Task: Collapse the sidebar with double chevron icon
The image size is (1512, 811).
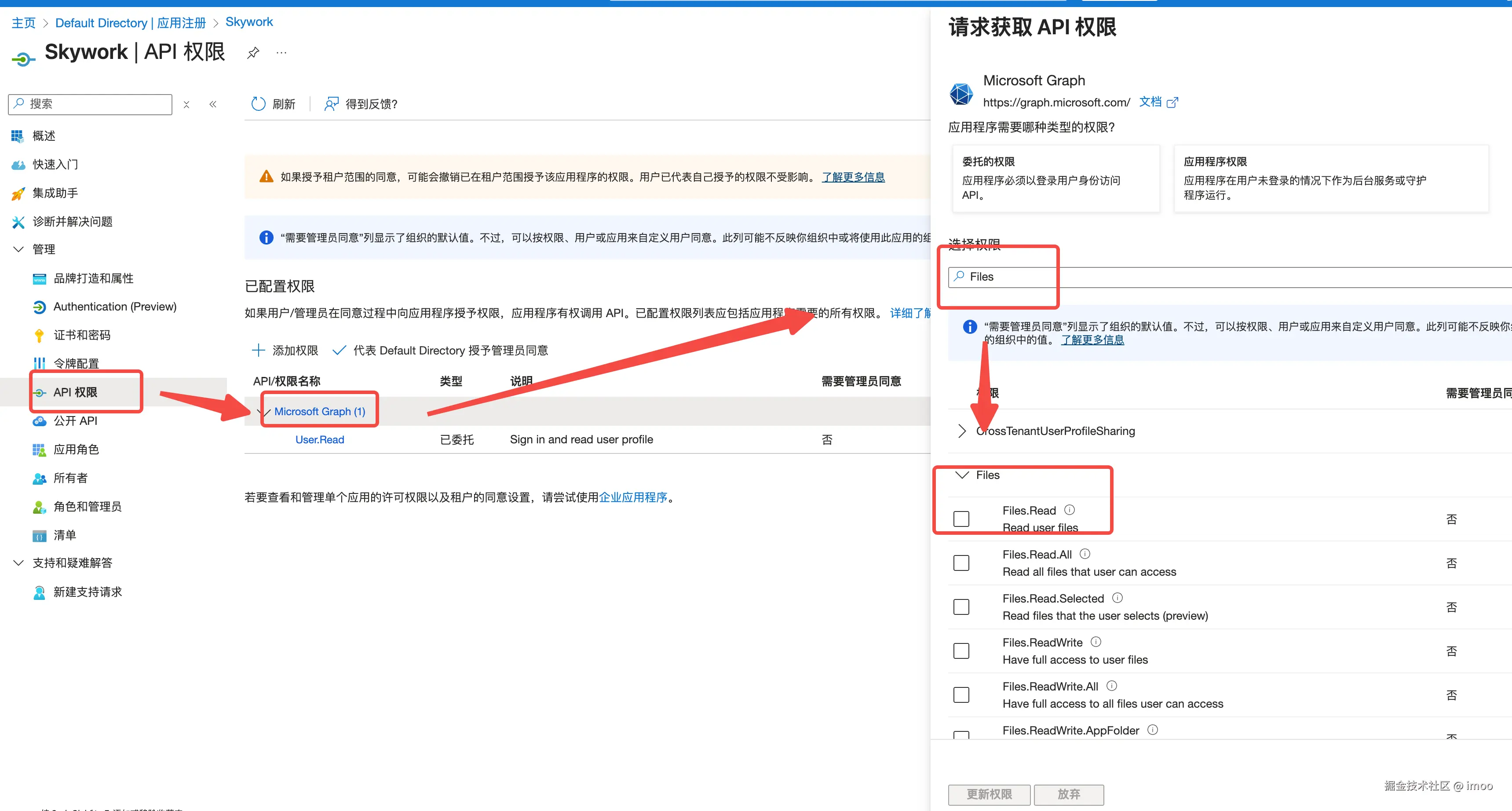Action: pyautogui.click(x=213, y=105)
